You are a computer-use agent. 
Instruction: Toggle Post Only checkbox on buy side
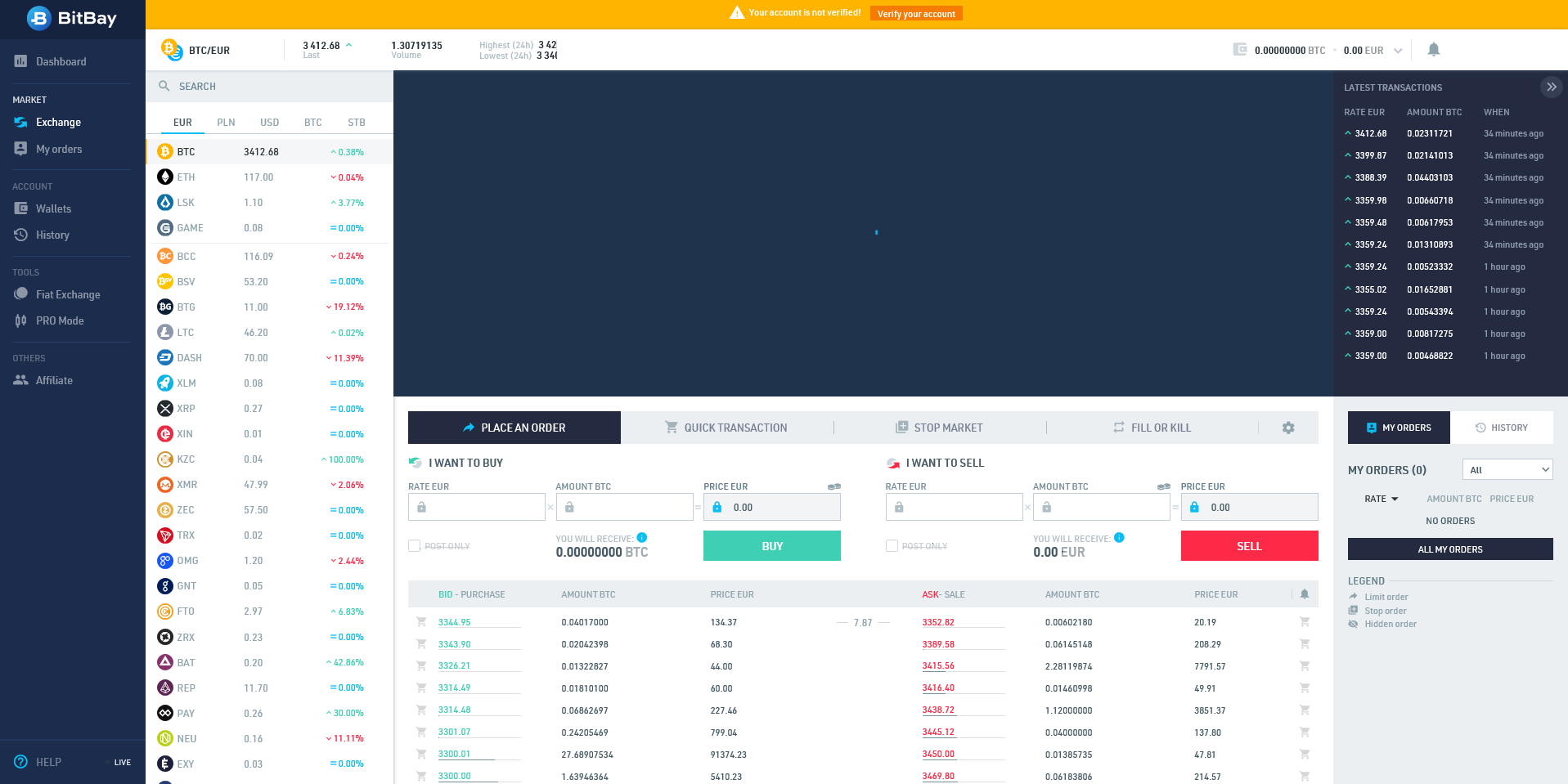click(x=414, y=545)
